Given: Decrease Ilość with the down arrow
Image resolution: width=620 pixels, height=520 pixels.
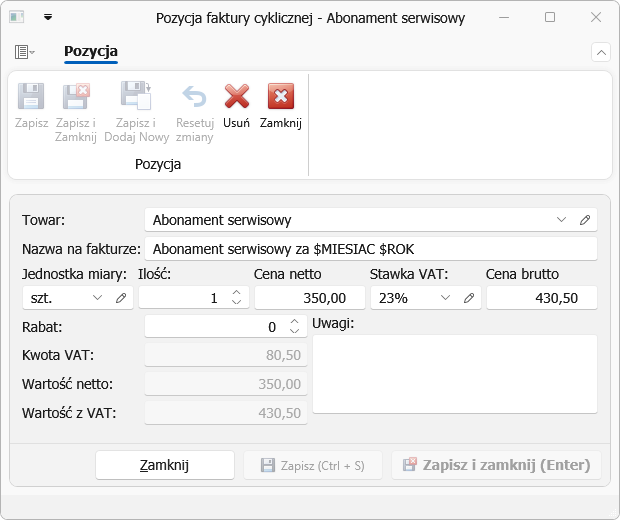Looking at the screenshot, I should 236,302.
